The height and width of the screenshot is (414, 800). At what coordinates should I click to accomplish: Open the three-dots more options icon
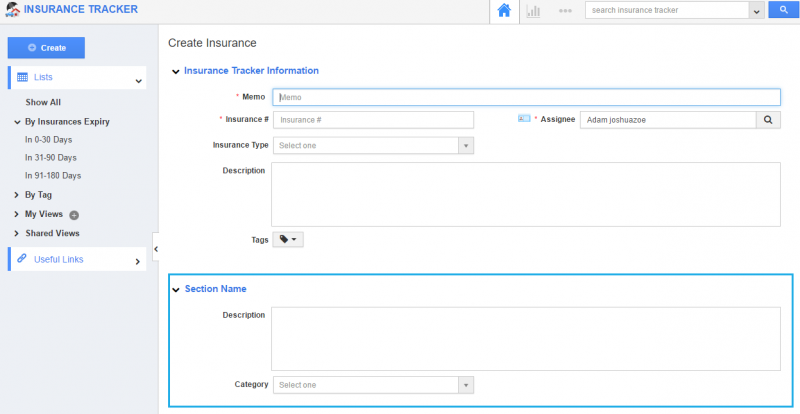[565, 11]
